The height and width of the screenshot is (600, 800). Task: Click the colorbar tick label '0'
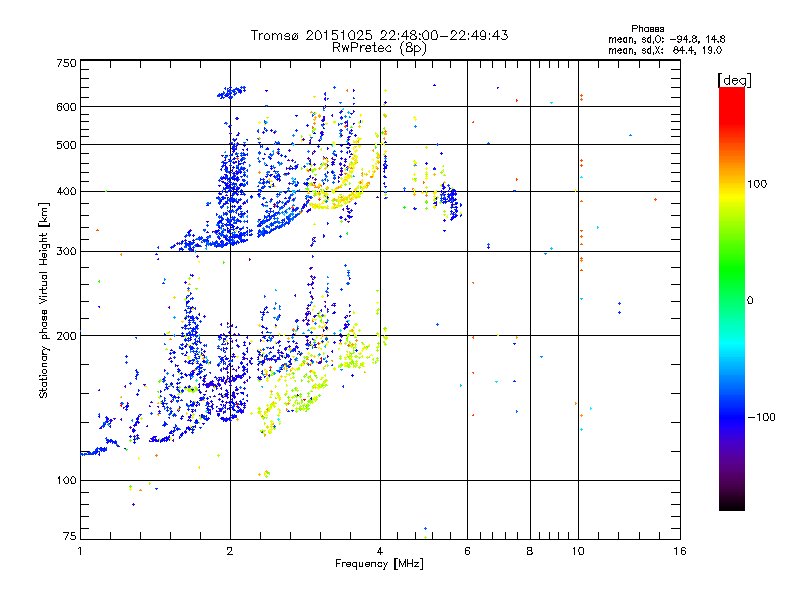pos(750,301)
